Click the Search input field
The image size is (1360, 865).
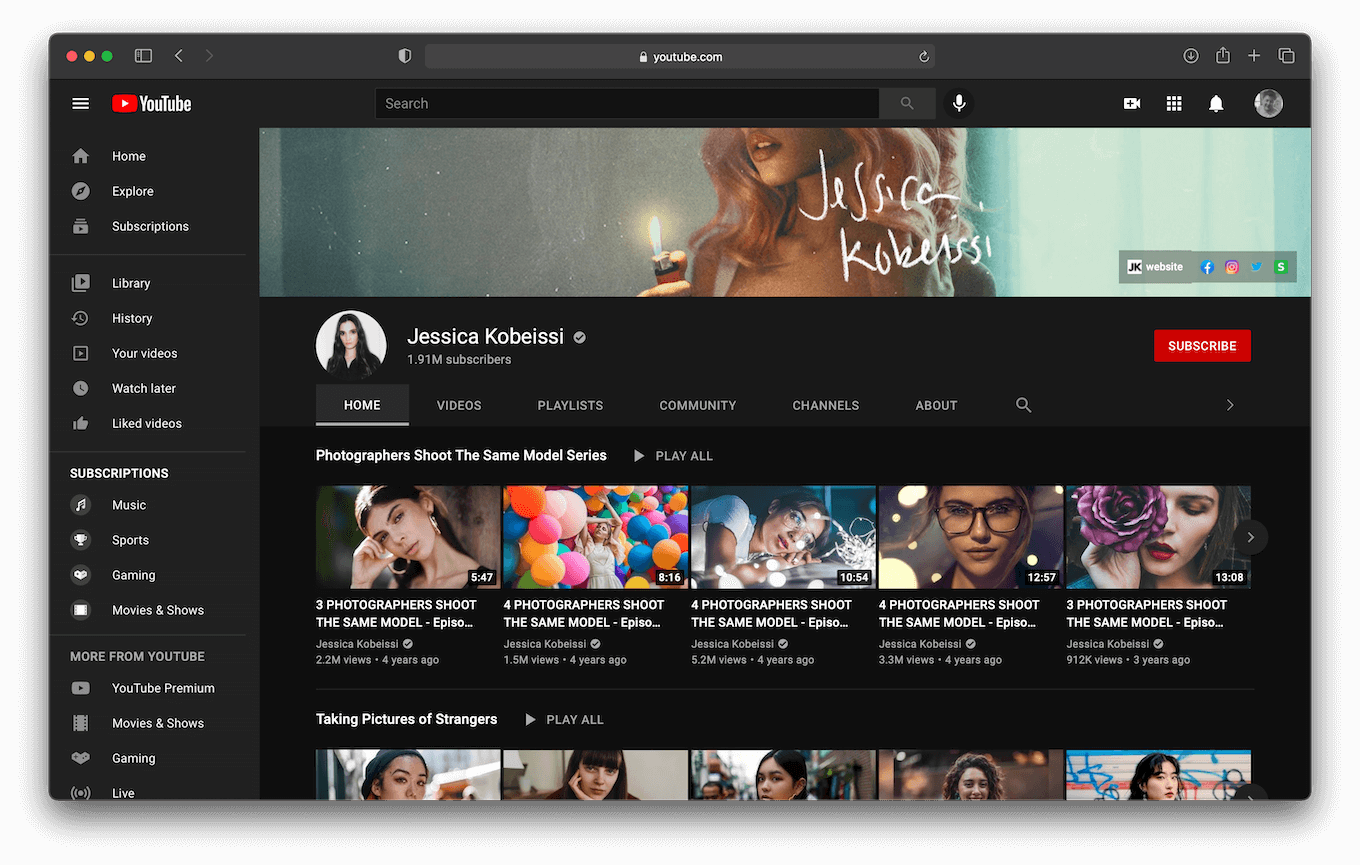[627, 104]
